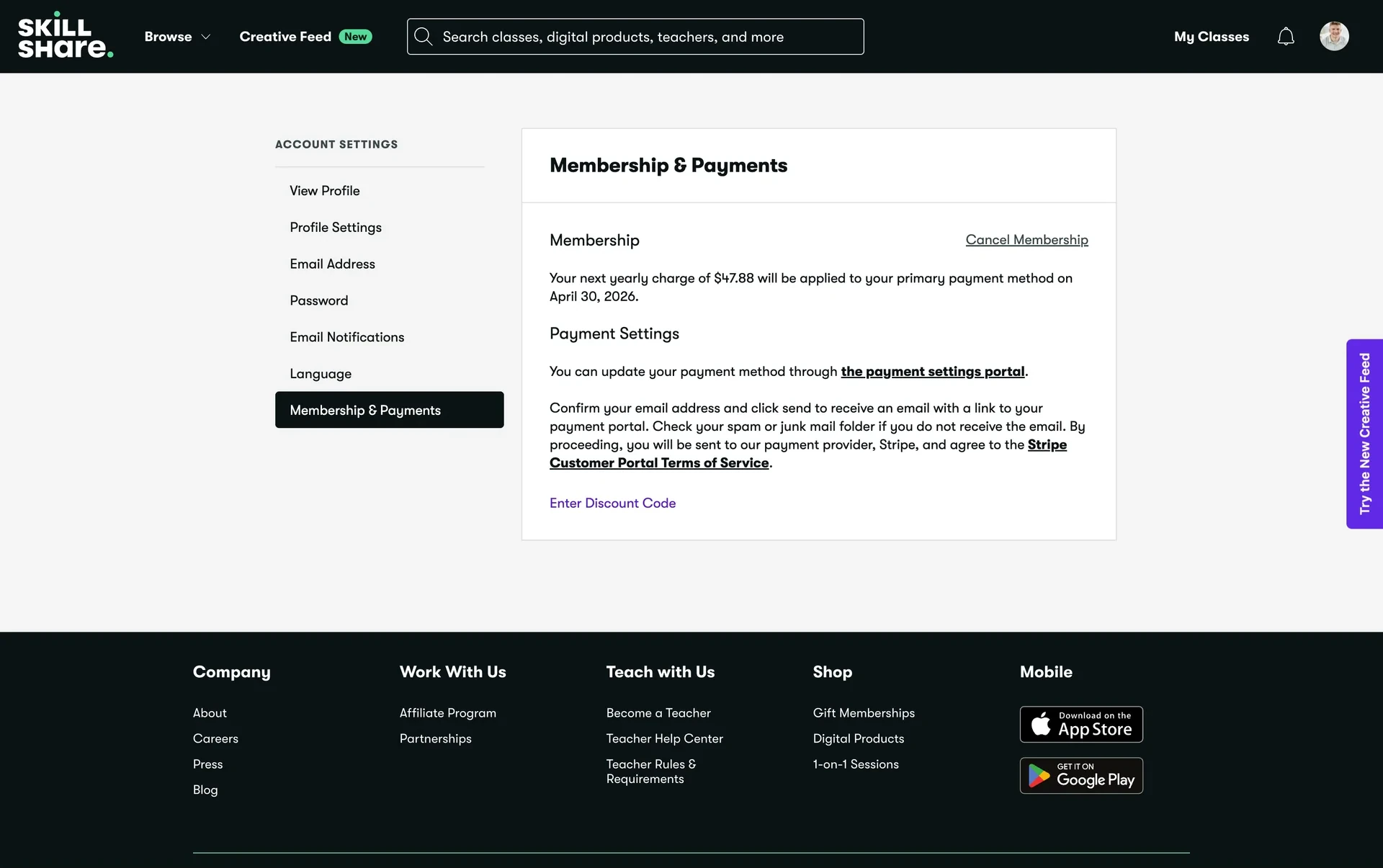Open the About footer link
The image size is (1383, 868).
click(210, 713)
